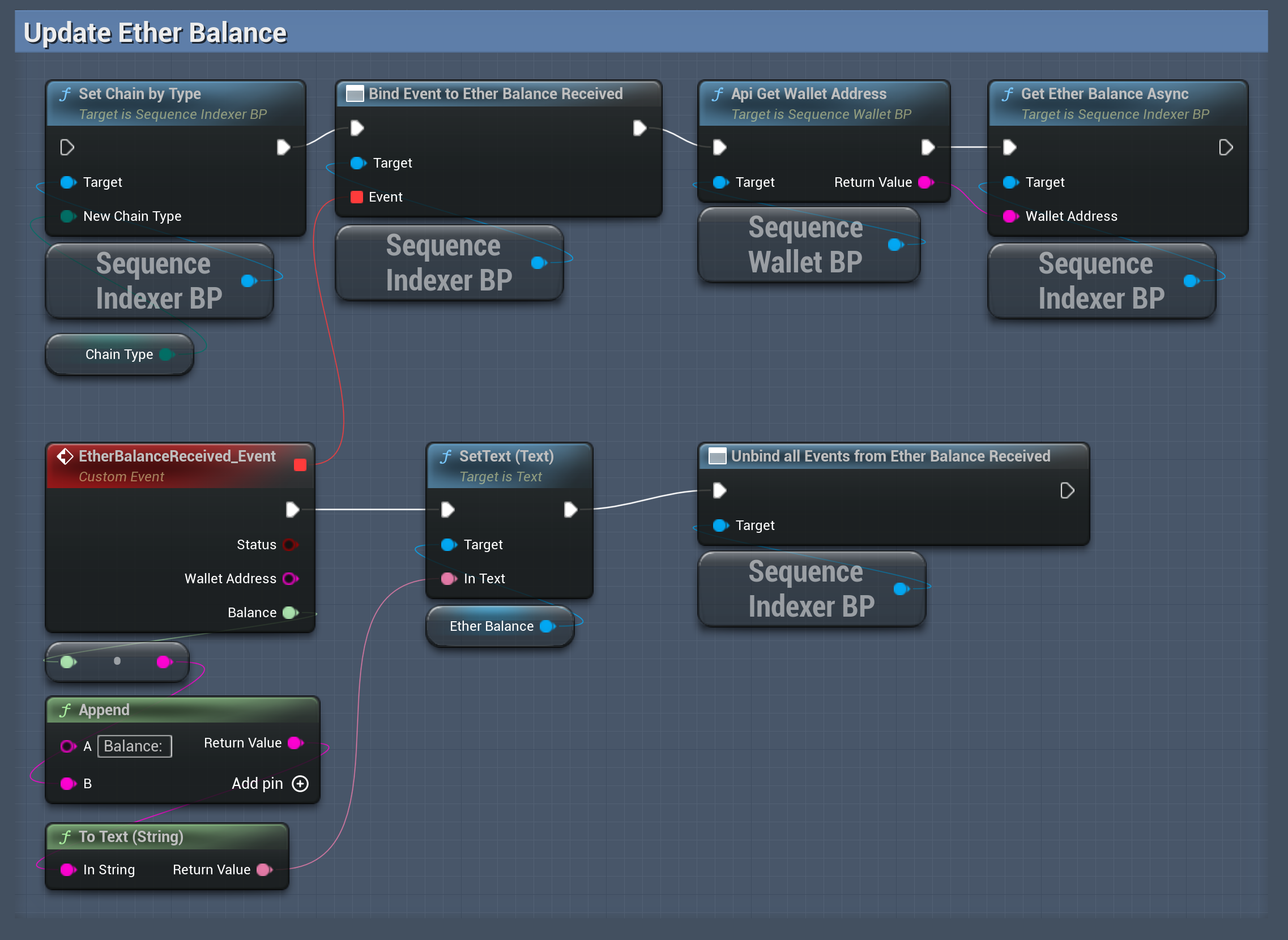
Task: Click the Status output pin on custom event
Action: tap(289, 545)
